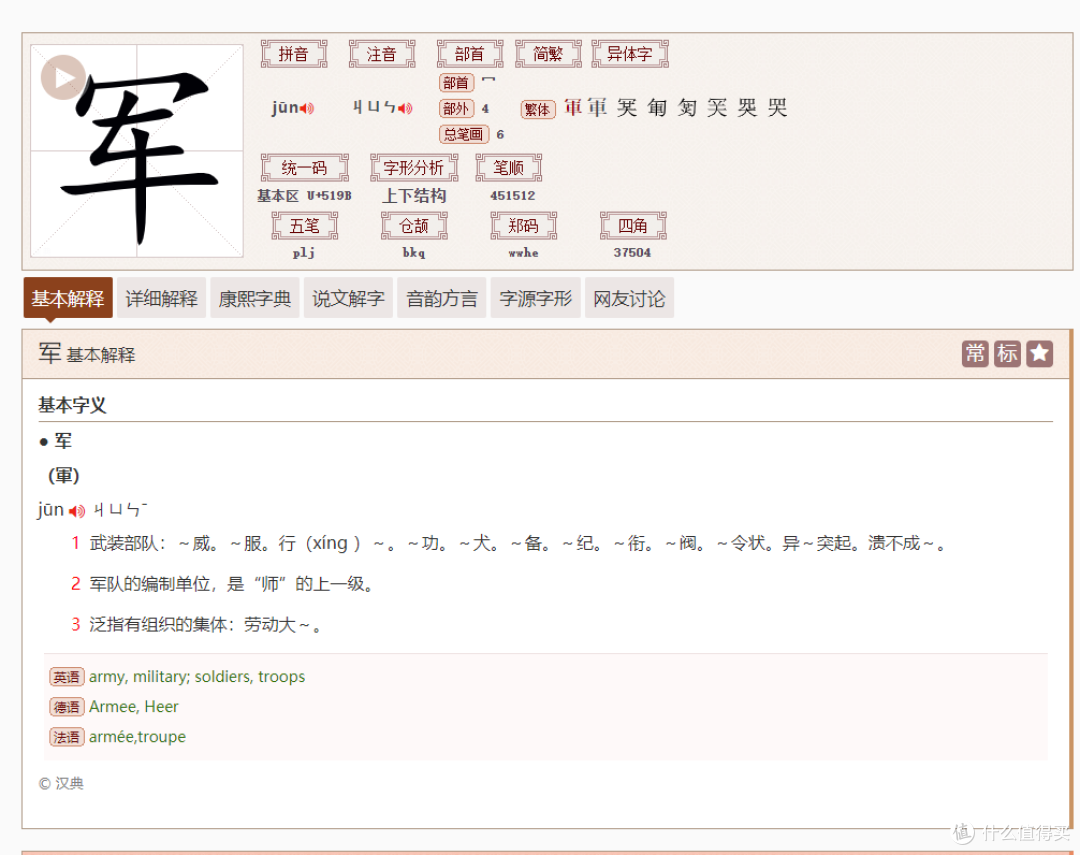Click the 四角 label box
Screen dimensions: 1080x855
633,225
